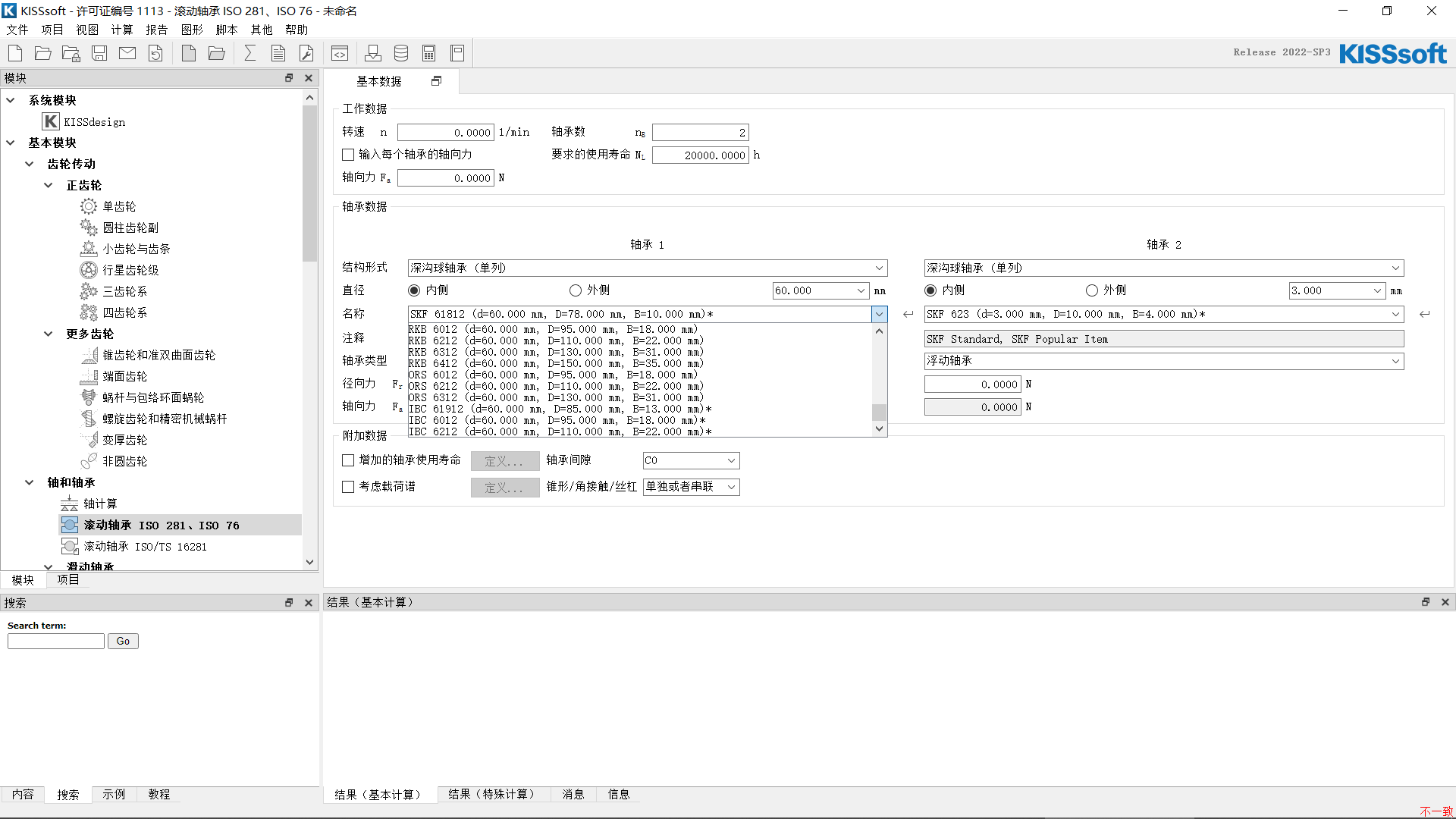Click the gray open project folder icon
The height and width of the screenshot is (819, 1456).
[217, 53]
